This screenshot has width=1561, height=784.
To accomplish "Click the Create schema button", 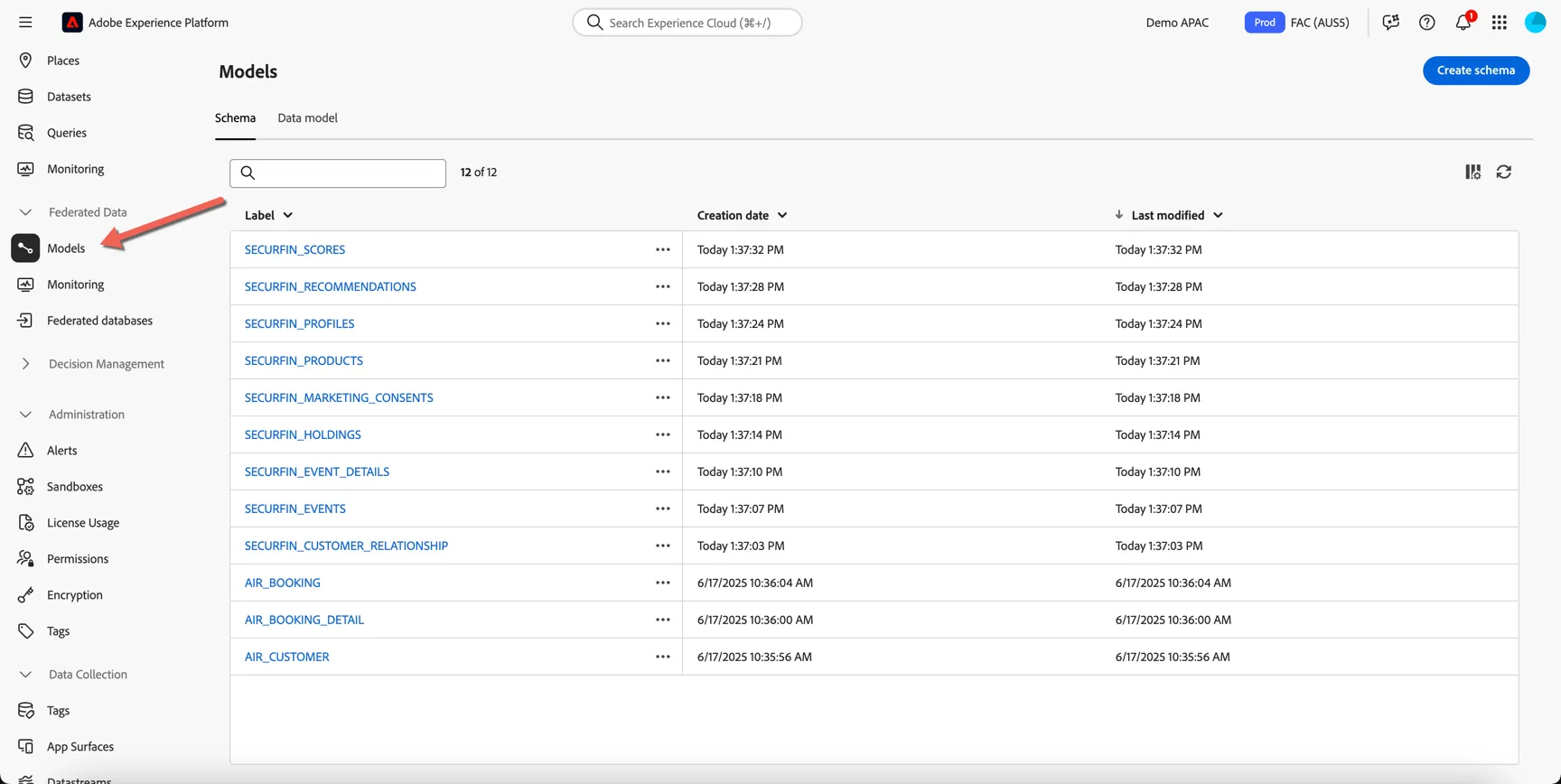I will pos(1476,70).
